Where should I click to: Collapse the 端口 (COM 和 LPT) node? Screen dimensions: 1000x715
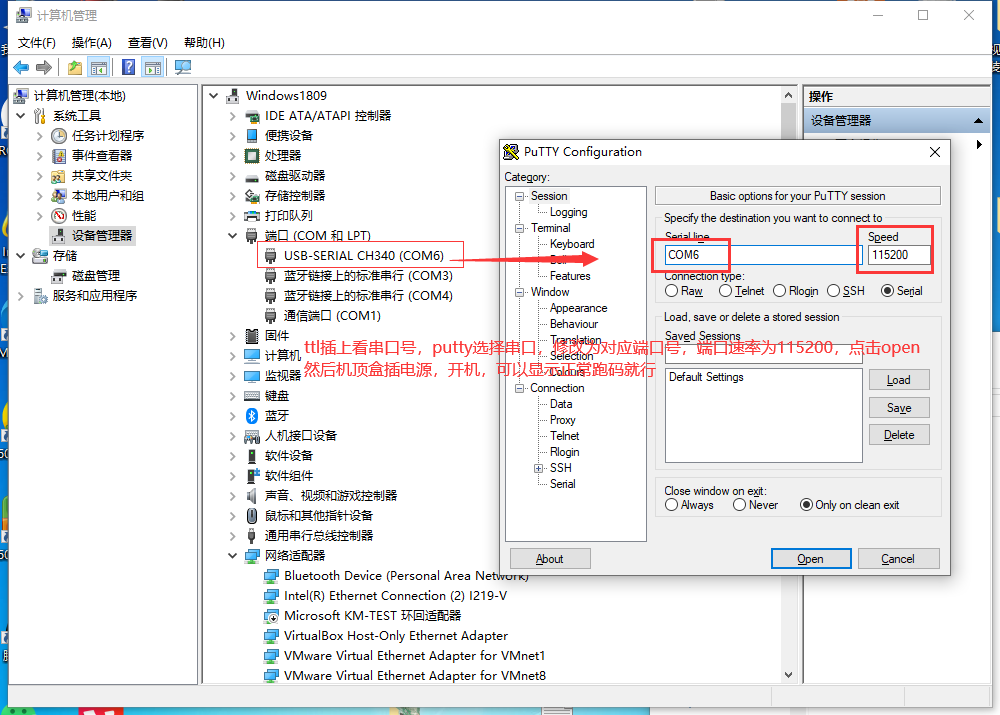click(x=233, y=236)
